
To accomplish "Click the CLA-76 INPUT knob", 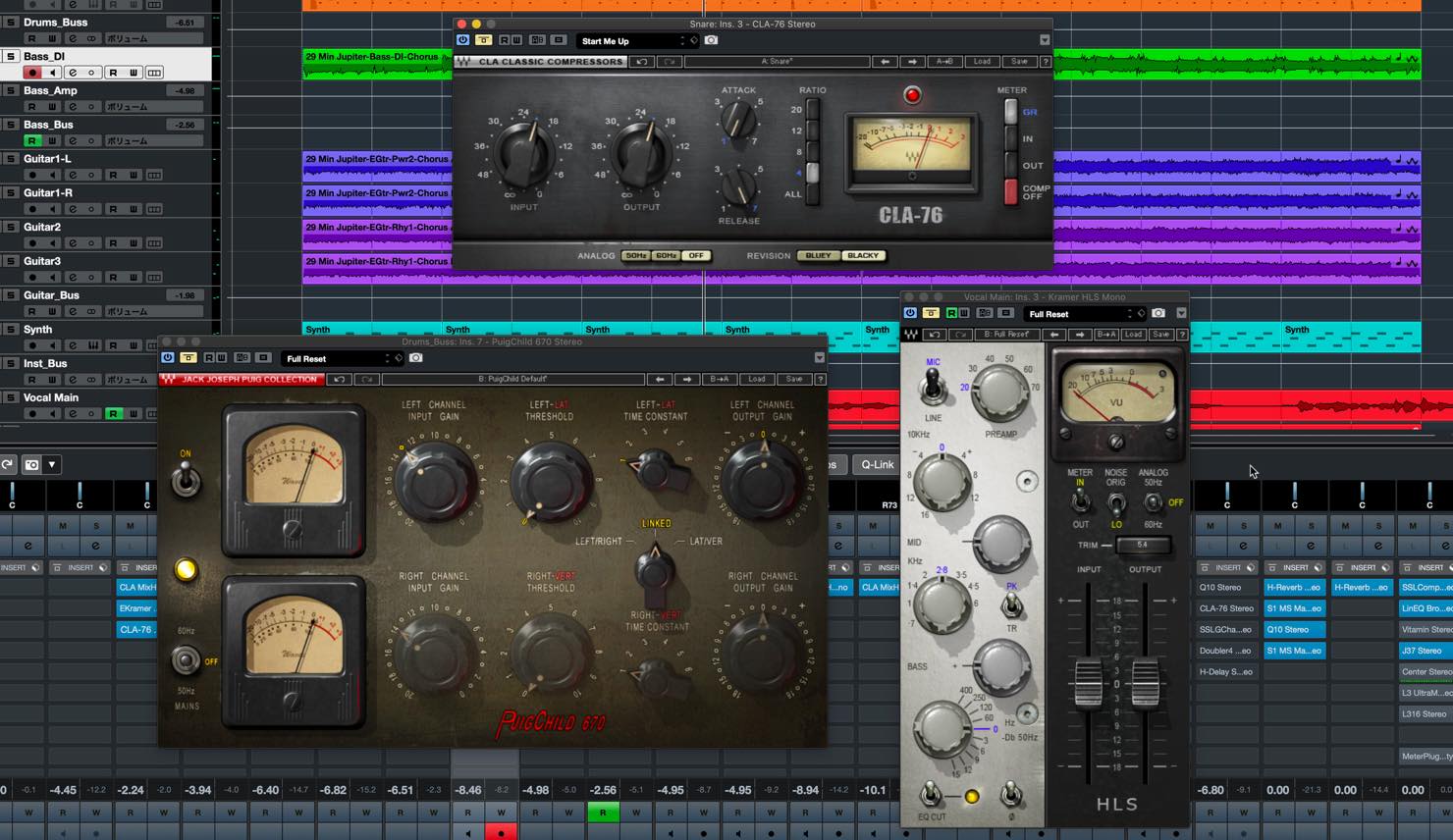I will click(523, 152).
